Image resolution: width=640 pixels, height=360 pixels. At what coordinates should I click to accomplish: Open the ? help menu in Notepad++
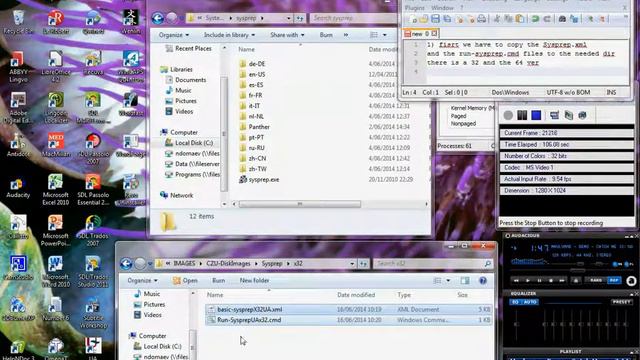462,8
